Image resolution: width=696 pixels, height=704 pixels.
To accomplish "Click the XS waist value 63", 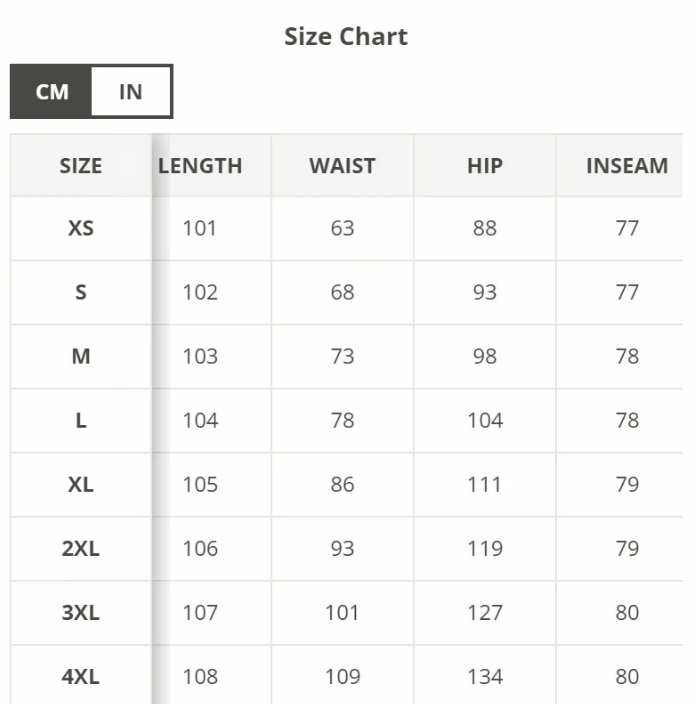I will (x=342, y=228).
